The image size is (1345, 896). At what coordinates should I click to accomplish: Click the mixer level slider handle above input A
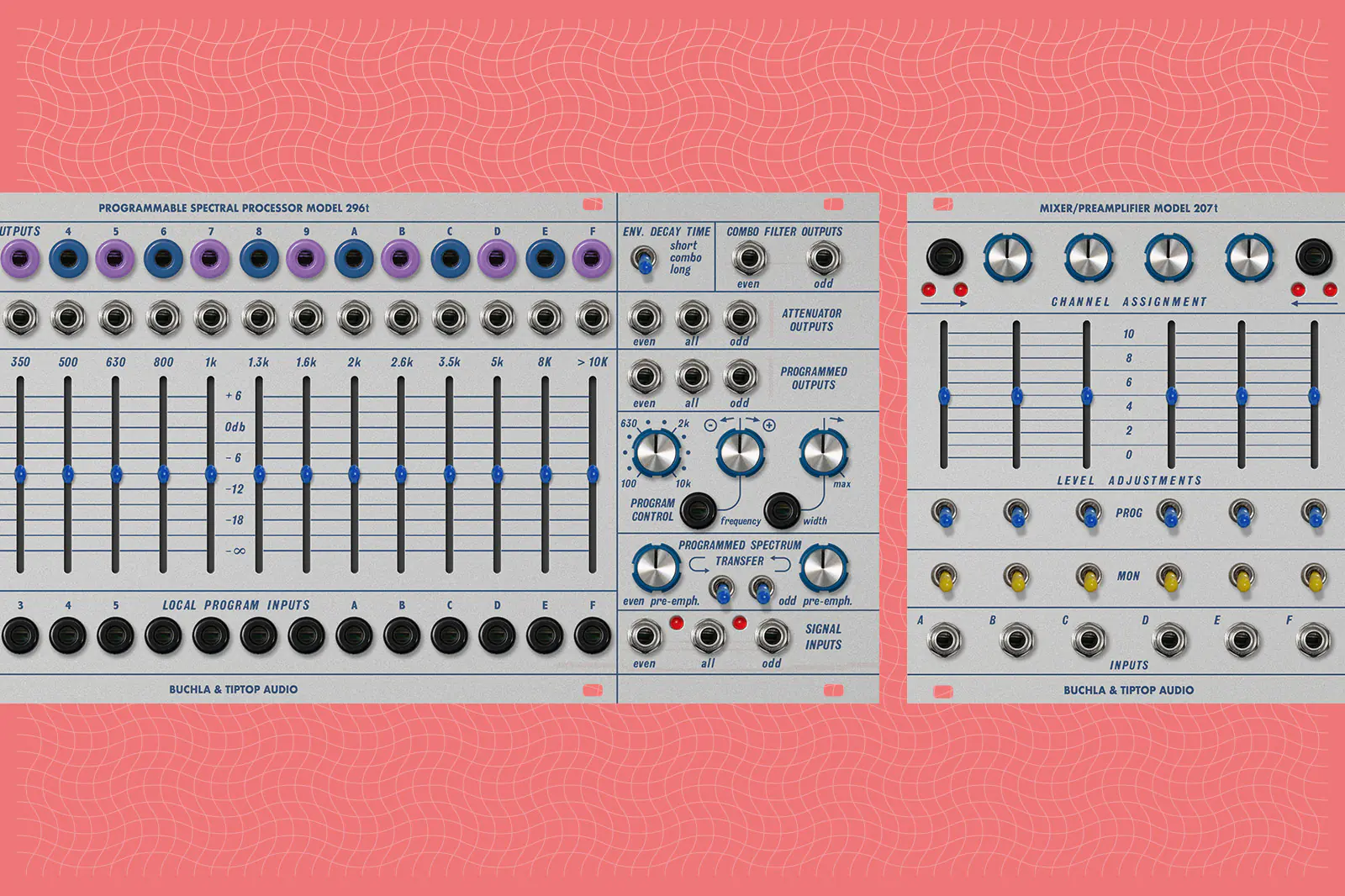[944, 396]
